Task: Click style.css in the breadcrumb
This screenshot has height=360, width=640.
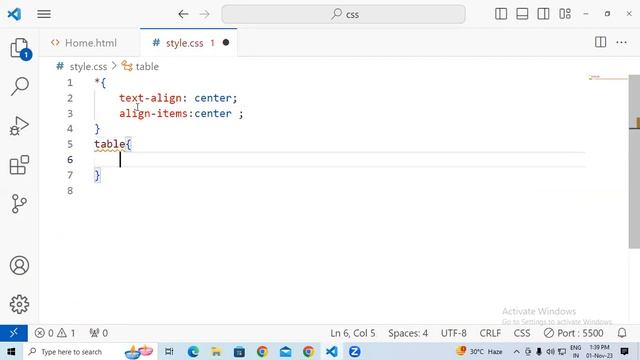Action: (88, 67)
